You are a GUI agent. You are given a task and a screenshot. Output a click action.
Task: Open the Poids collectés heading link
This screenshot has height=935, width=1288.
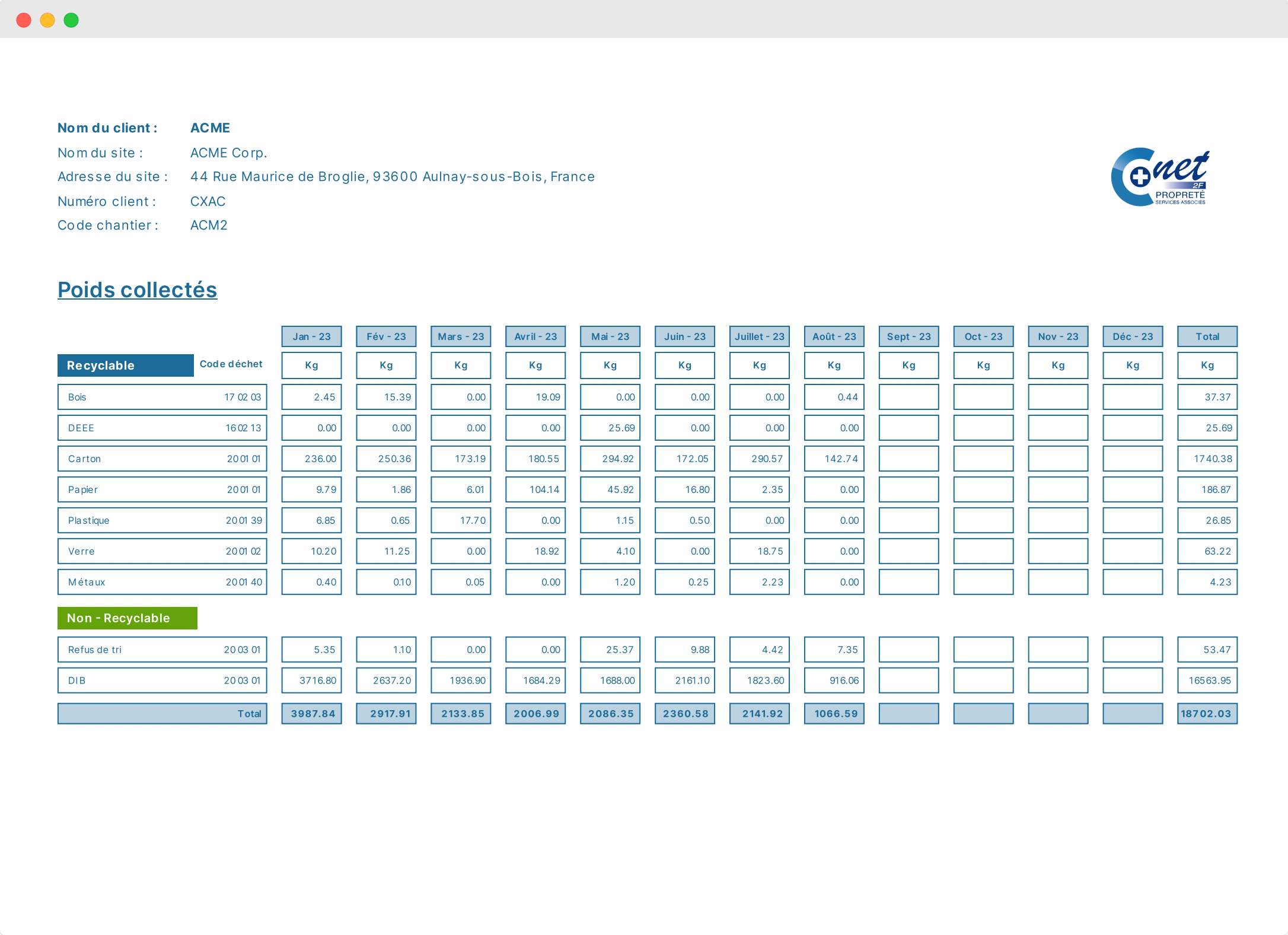[x=137, y=290]
